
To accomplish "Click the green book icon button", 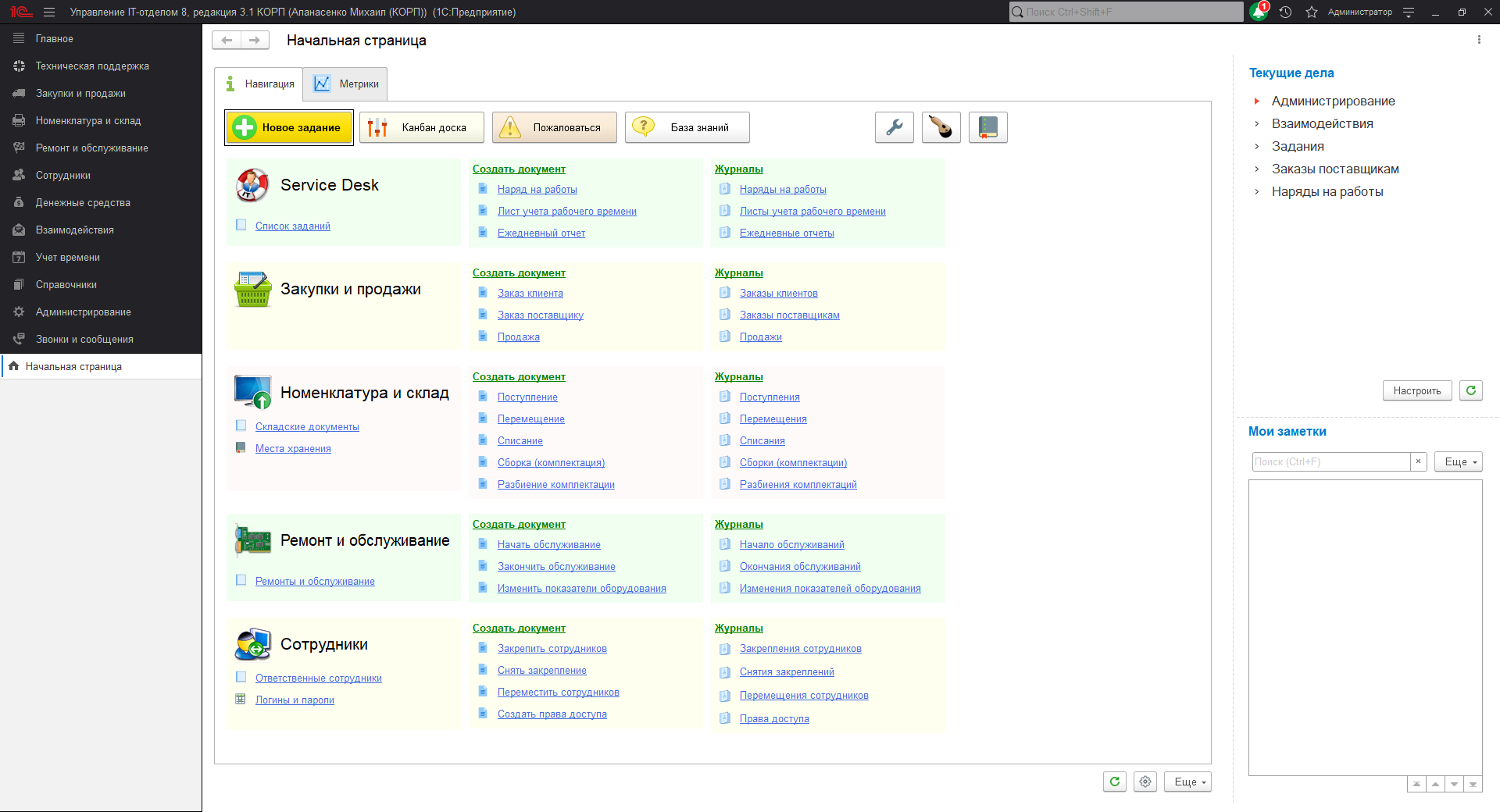I will [987, 127].
